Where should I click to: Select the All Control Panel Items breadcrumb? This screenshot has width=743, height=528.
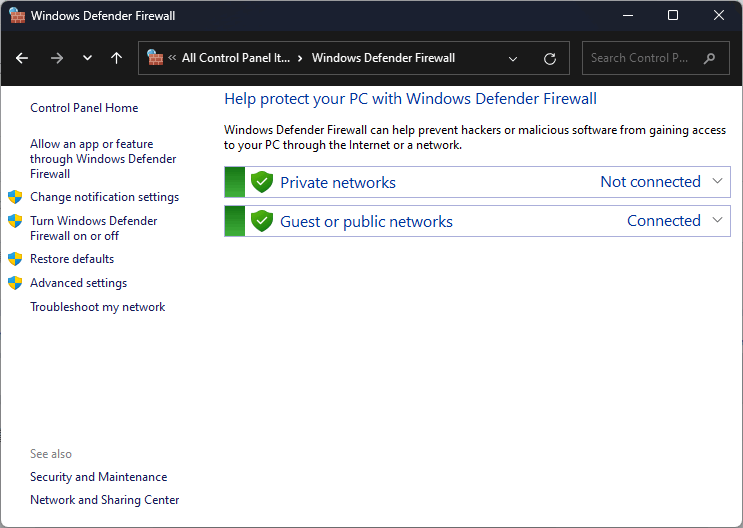pyautogui.click(x=236, y=58)
